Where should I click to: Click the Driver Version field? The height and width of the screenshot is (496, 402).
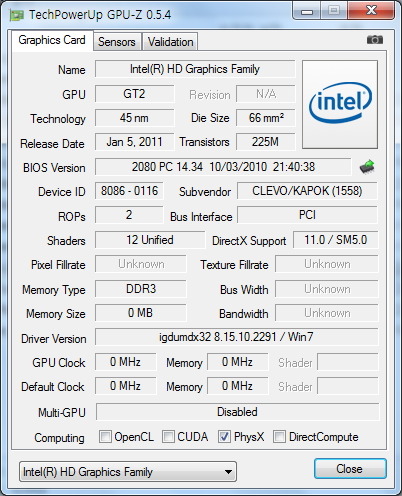pyautogui.click(x=237, y=337)
